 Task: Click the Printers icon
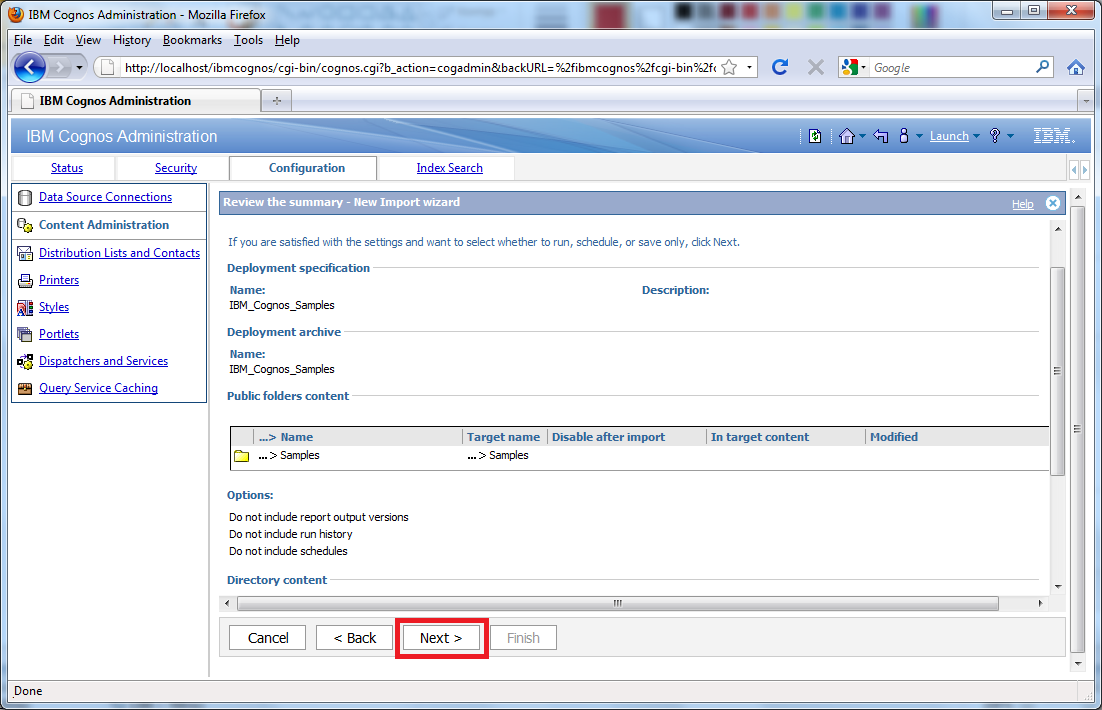click(25, 280)
